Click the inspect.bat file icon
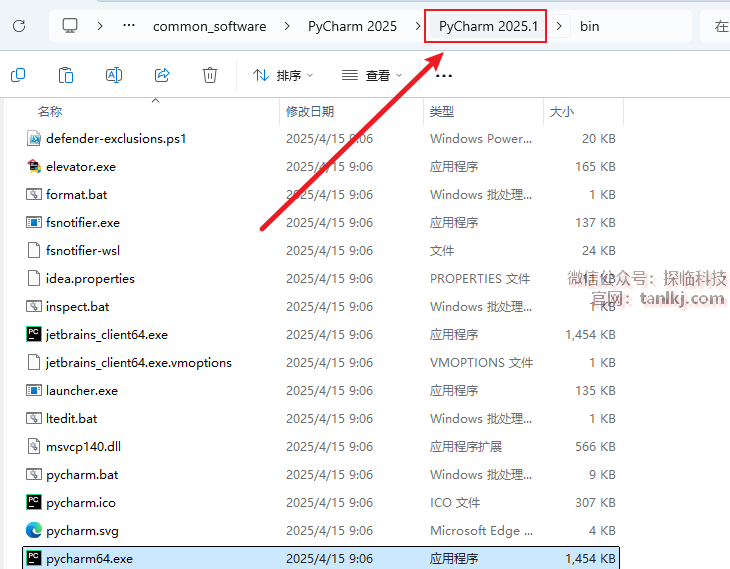 [x=34, y=306]
